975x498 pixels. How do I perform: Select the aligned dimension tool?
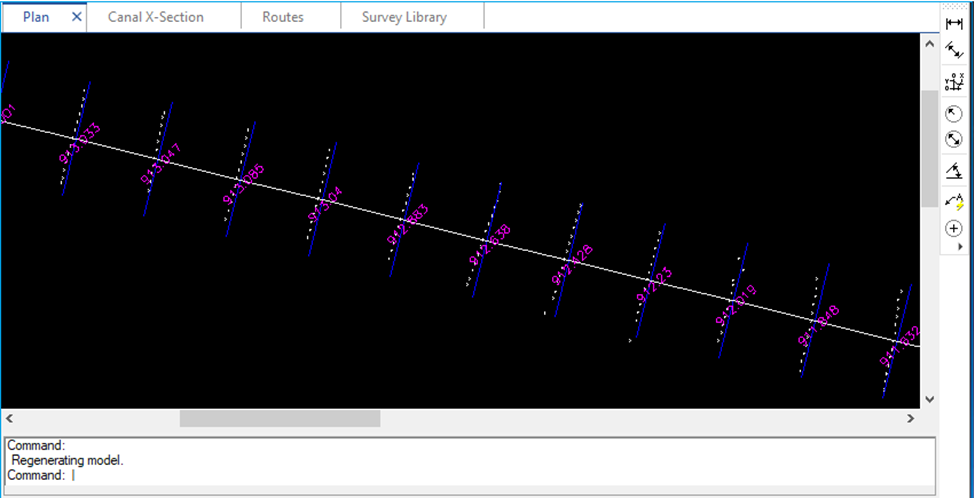point(953,51)
